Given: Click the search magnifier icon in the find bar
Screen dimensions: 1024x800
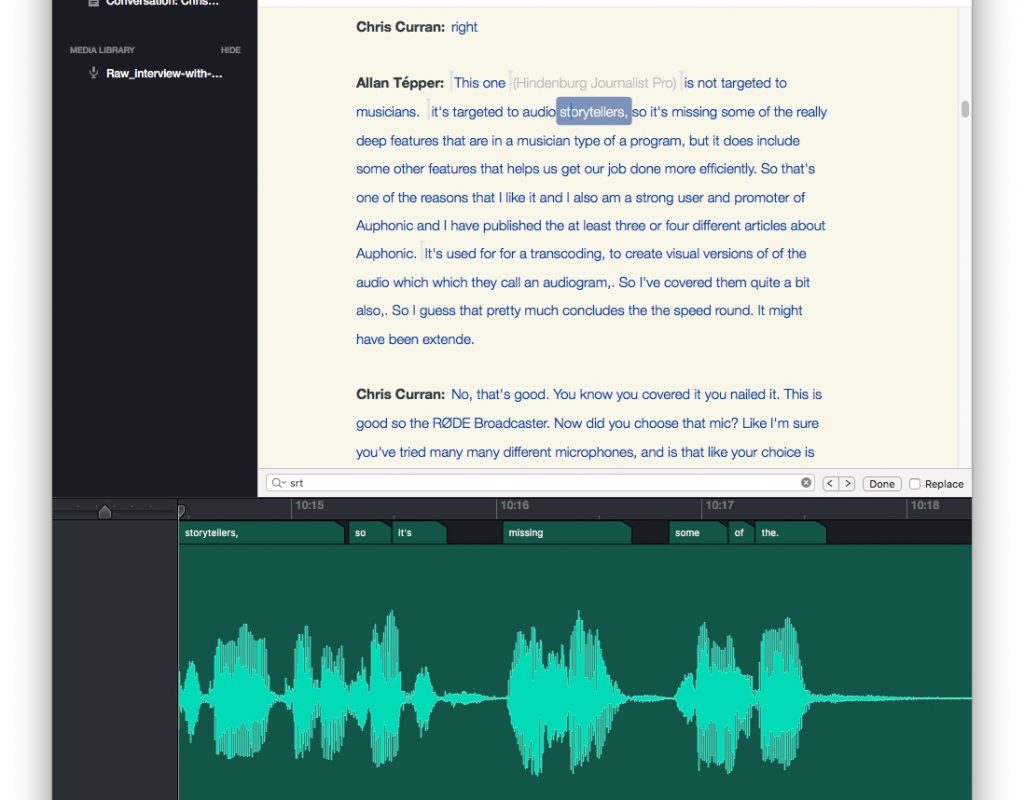Looking at the screenshot, I should [x=278, y=483].
